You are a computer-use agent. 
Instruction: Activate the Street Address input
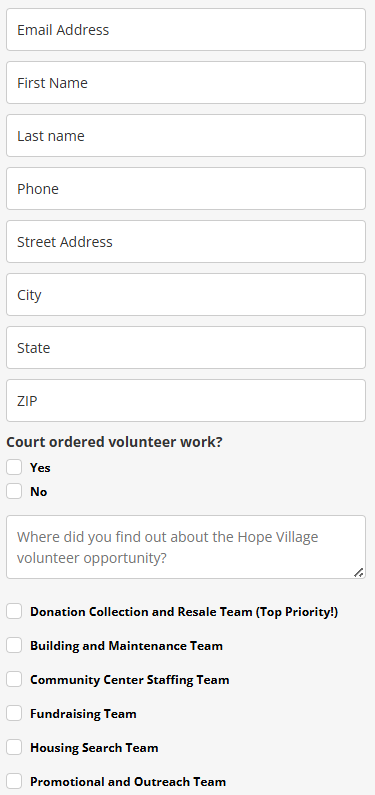click(x=186, y=241)
